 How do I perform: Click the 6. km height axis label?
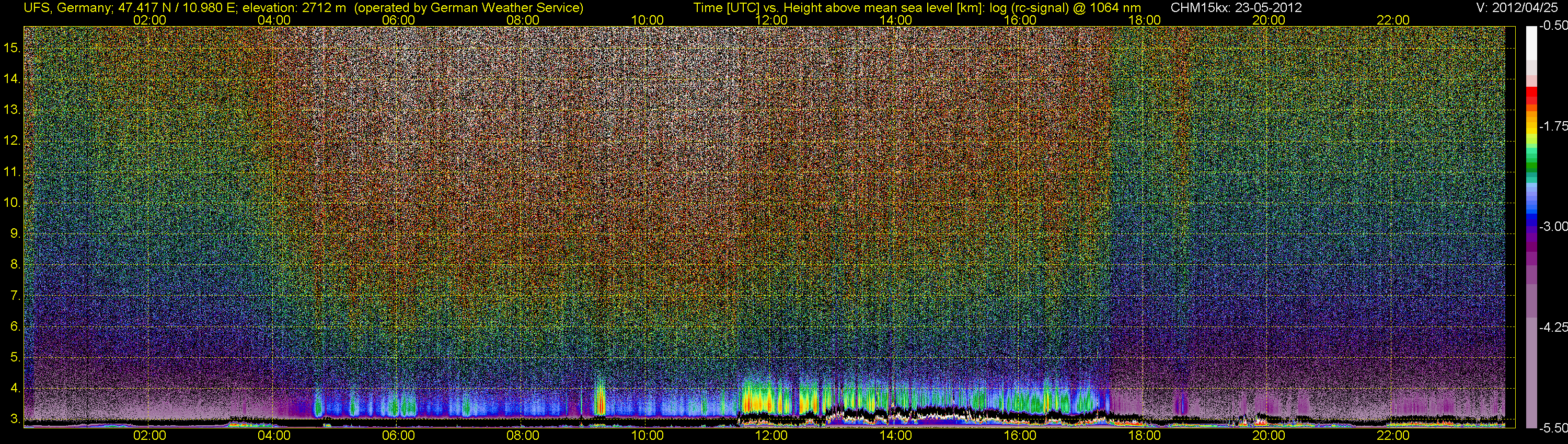coord(15,326)
